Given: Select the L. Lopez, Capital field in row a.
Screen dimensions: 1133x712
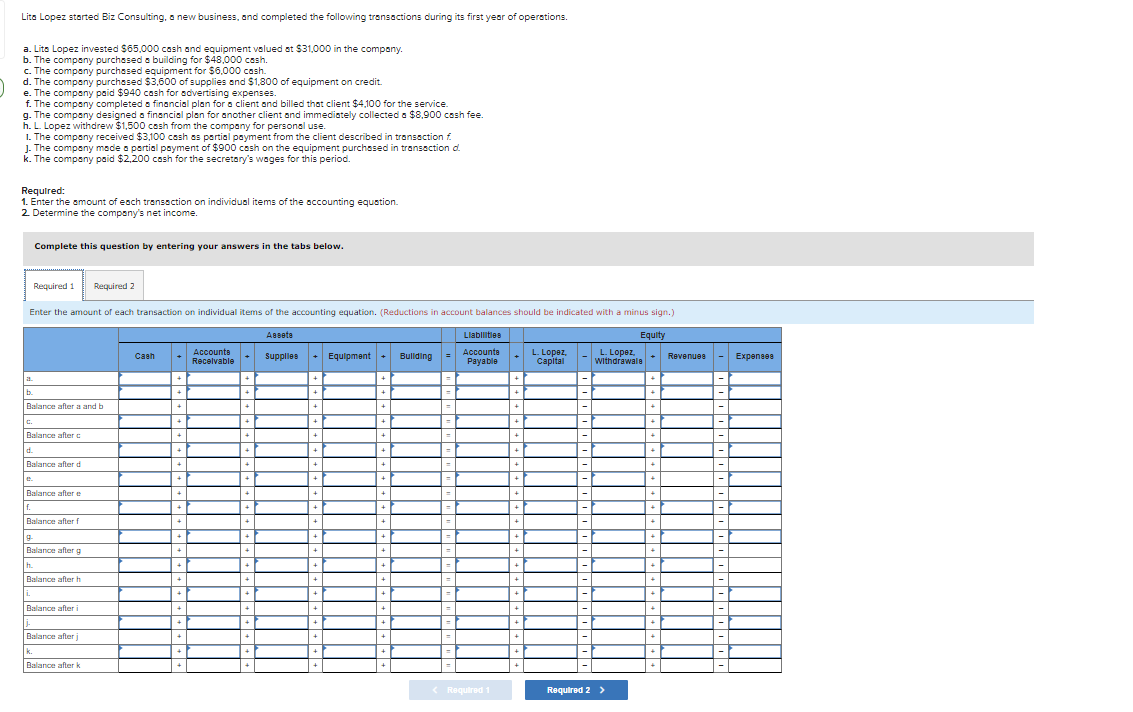Looking at the screenshot, I should (x=550, y=379).
